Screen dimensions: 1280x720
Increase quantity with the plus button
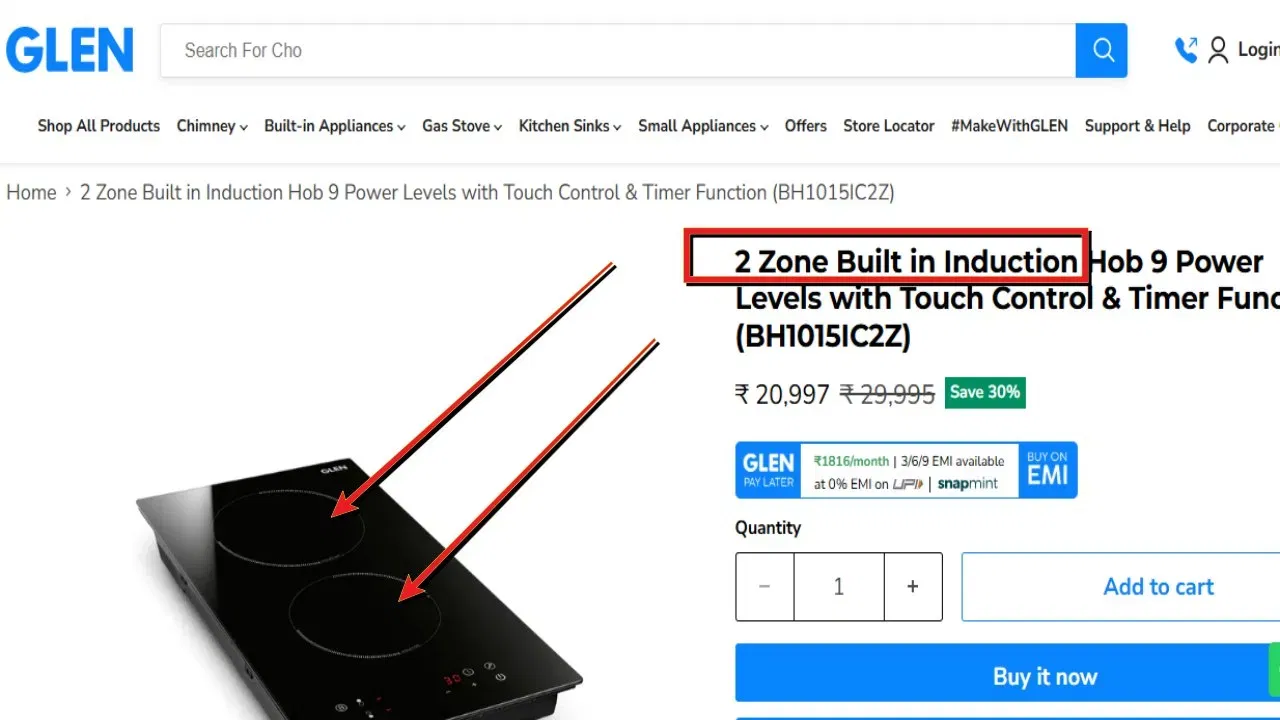[x=912, y=587]
